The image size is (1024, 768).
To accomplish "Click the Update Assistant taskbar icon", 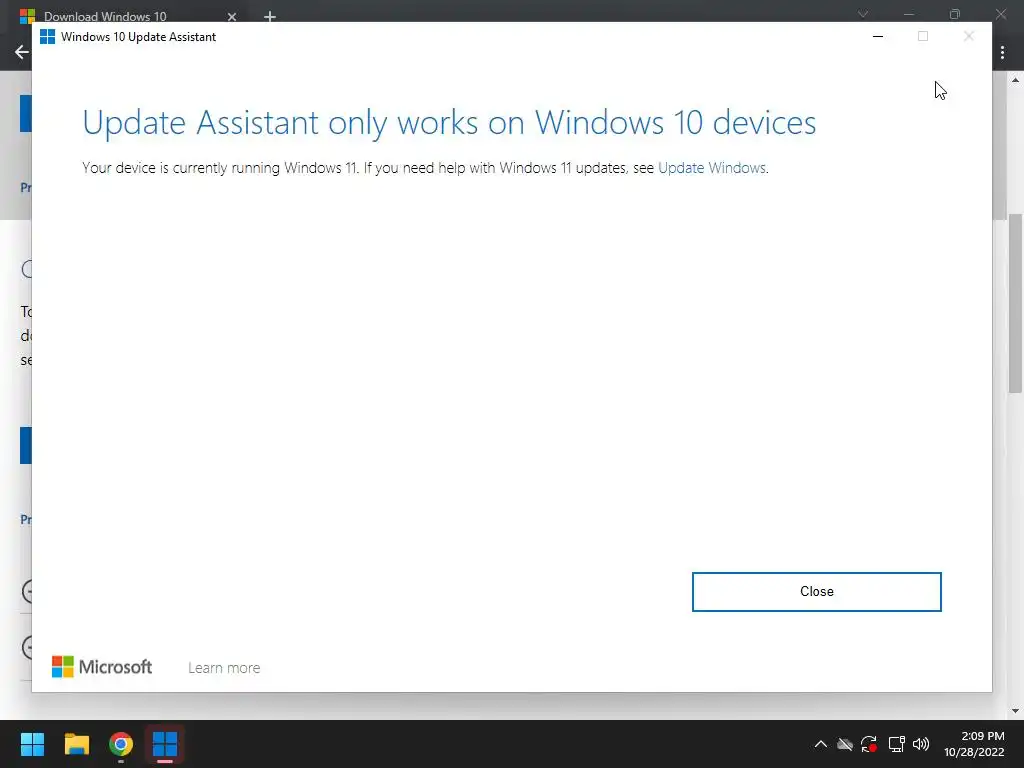I will (165, 744).
